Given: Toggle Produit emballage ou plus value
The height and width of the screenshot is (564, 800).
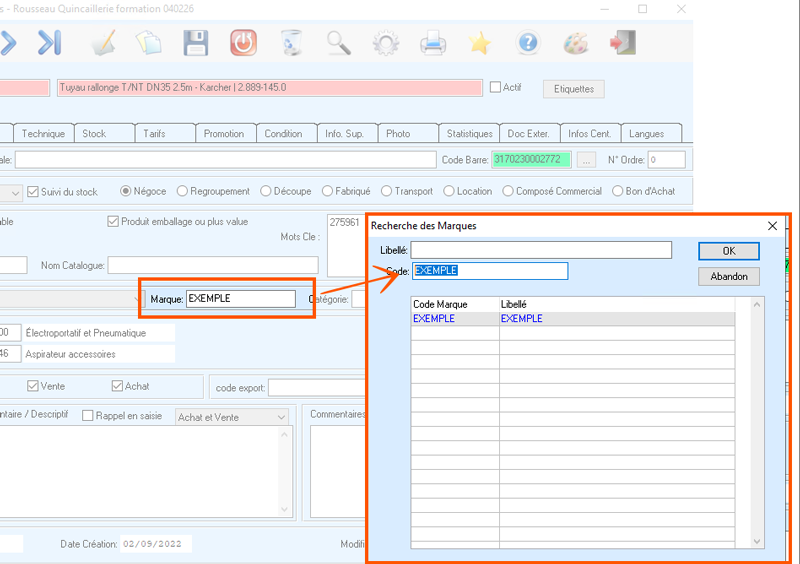Looking at the screenshot, I should point(113,222).
